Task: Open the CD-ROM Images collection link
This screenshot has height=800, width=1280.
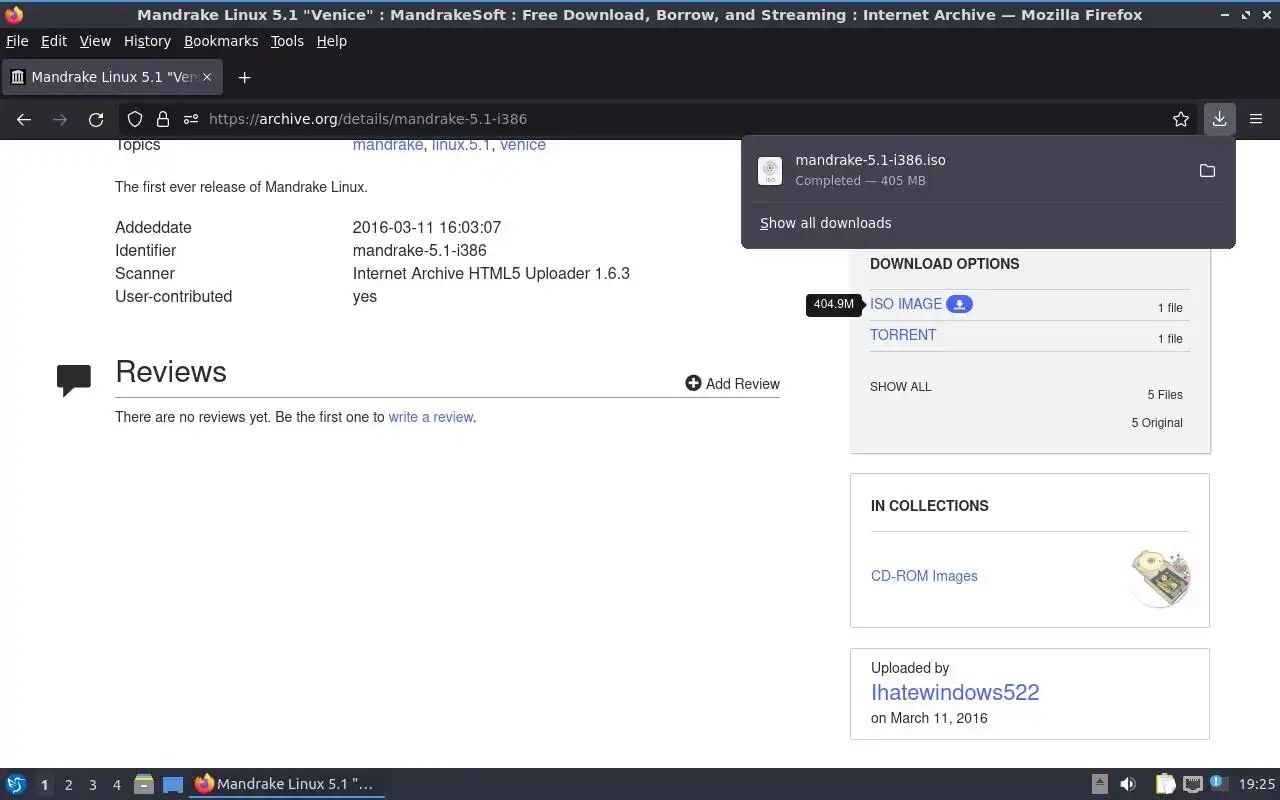Action: tap(924, 576)
